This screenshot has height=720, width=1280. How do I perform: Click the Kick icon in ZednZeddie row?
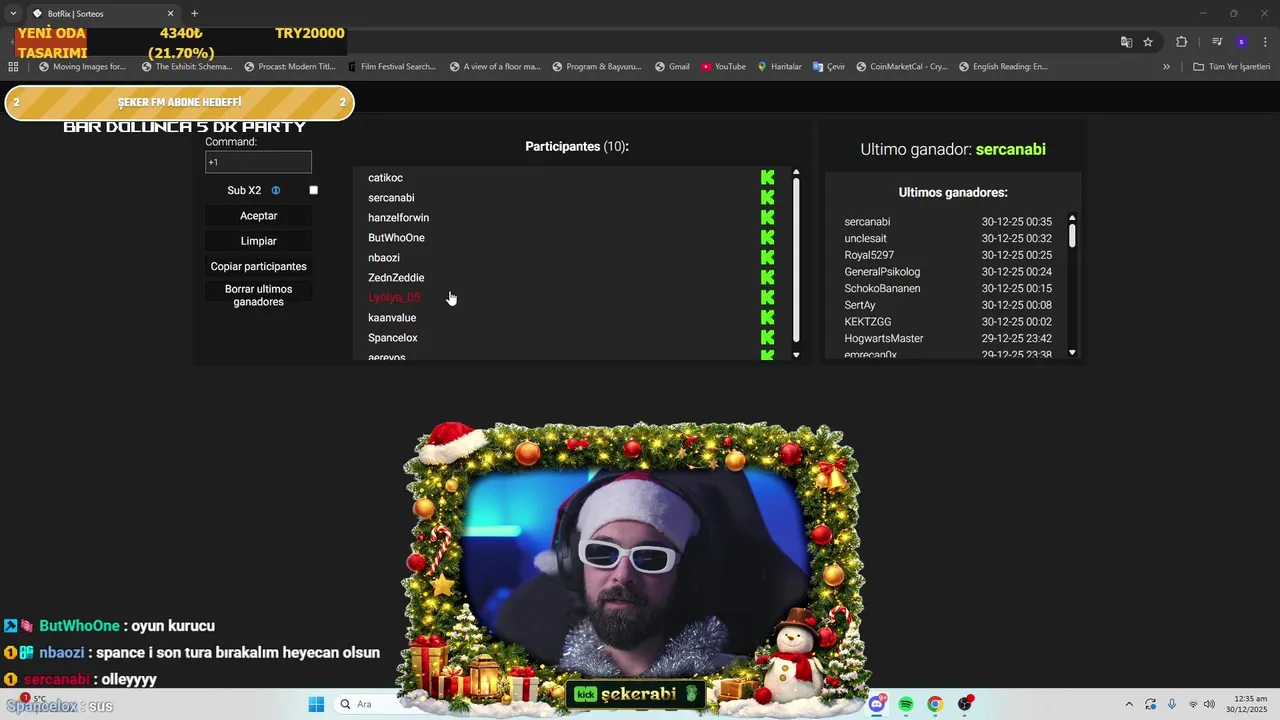tap(767, 278)
